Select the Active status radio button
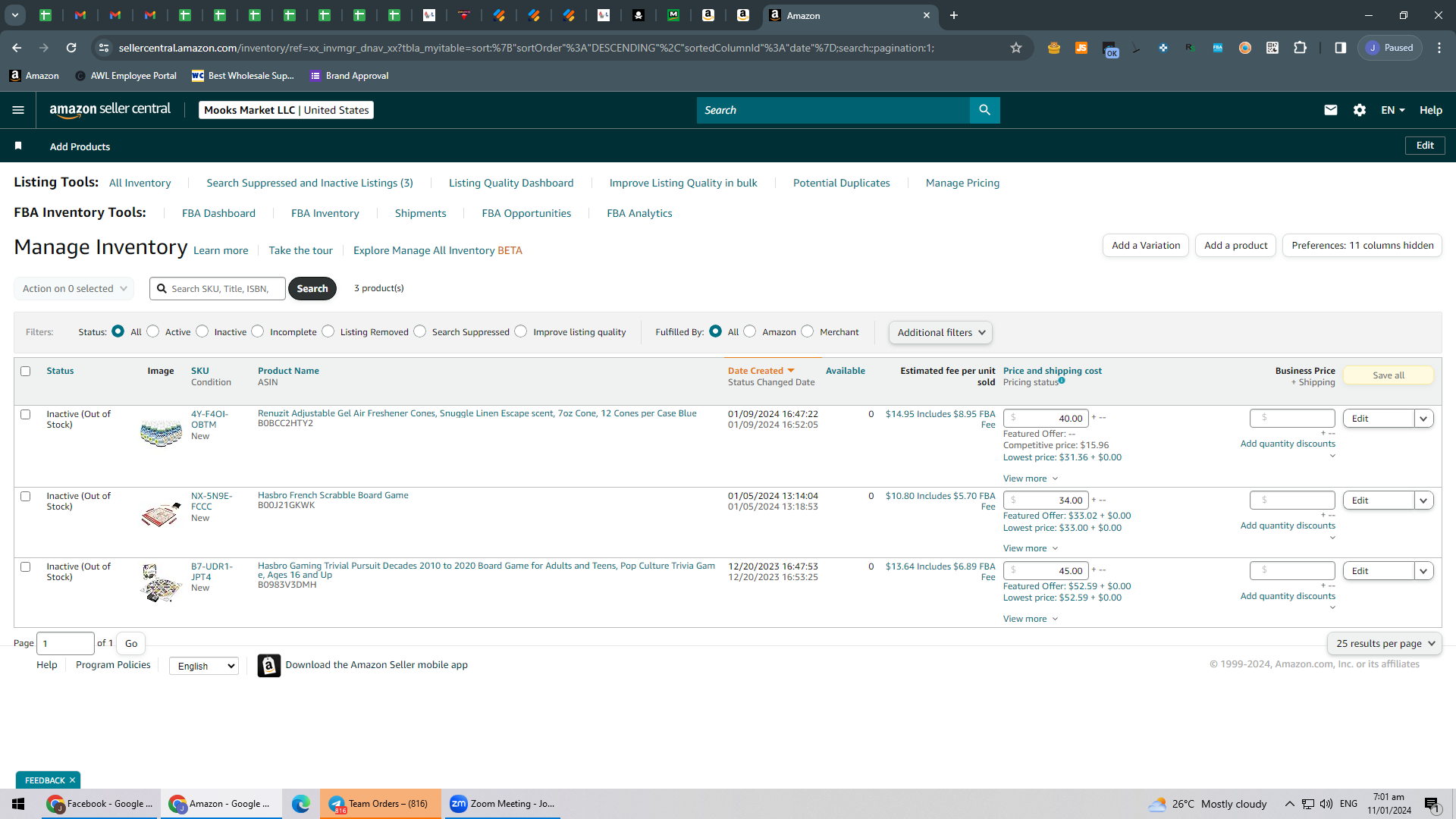Screen dimensions: 1456x819 click(x=153, y=331)
